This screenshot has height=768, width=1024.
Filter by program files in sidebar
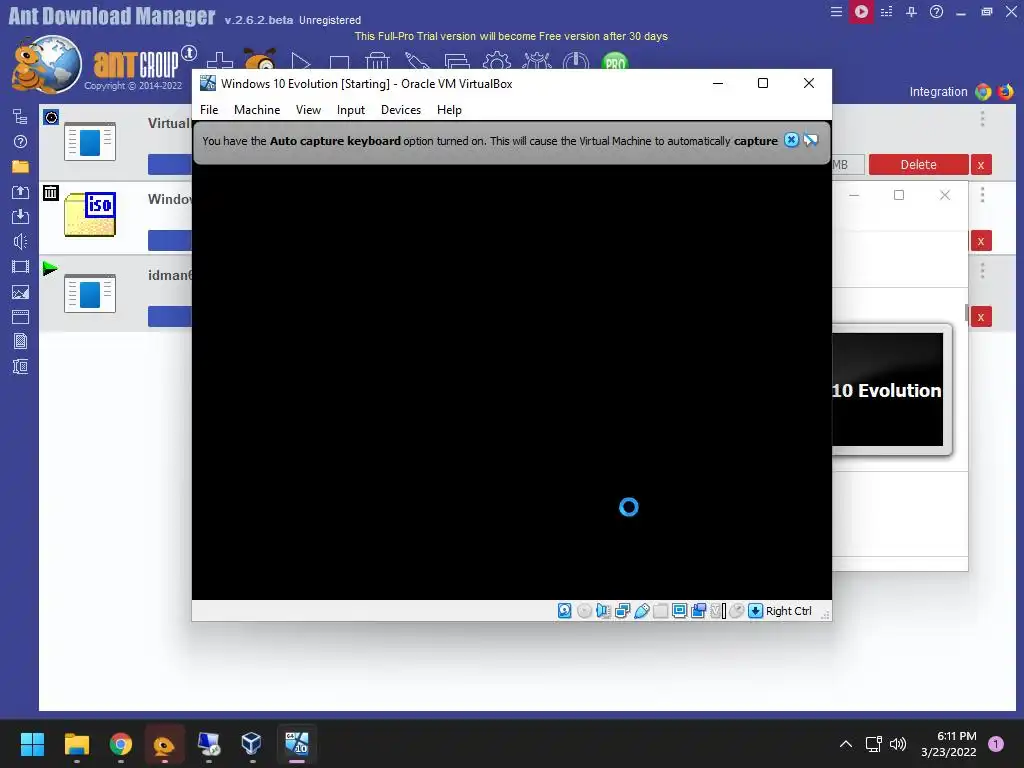coord(20,317)
